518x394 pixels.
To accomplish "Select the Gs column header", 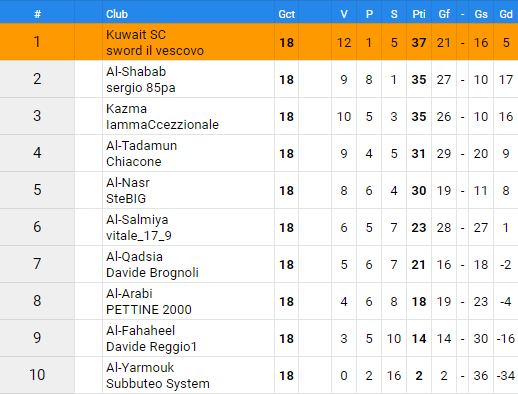I will click(x=481, y=14).
